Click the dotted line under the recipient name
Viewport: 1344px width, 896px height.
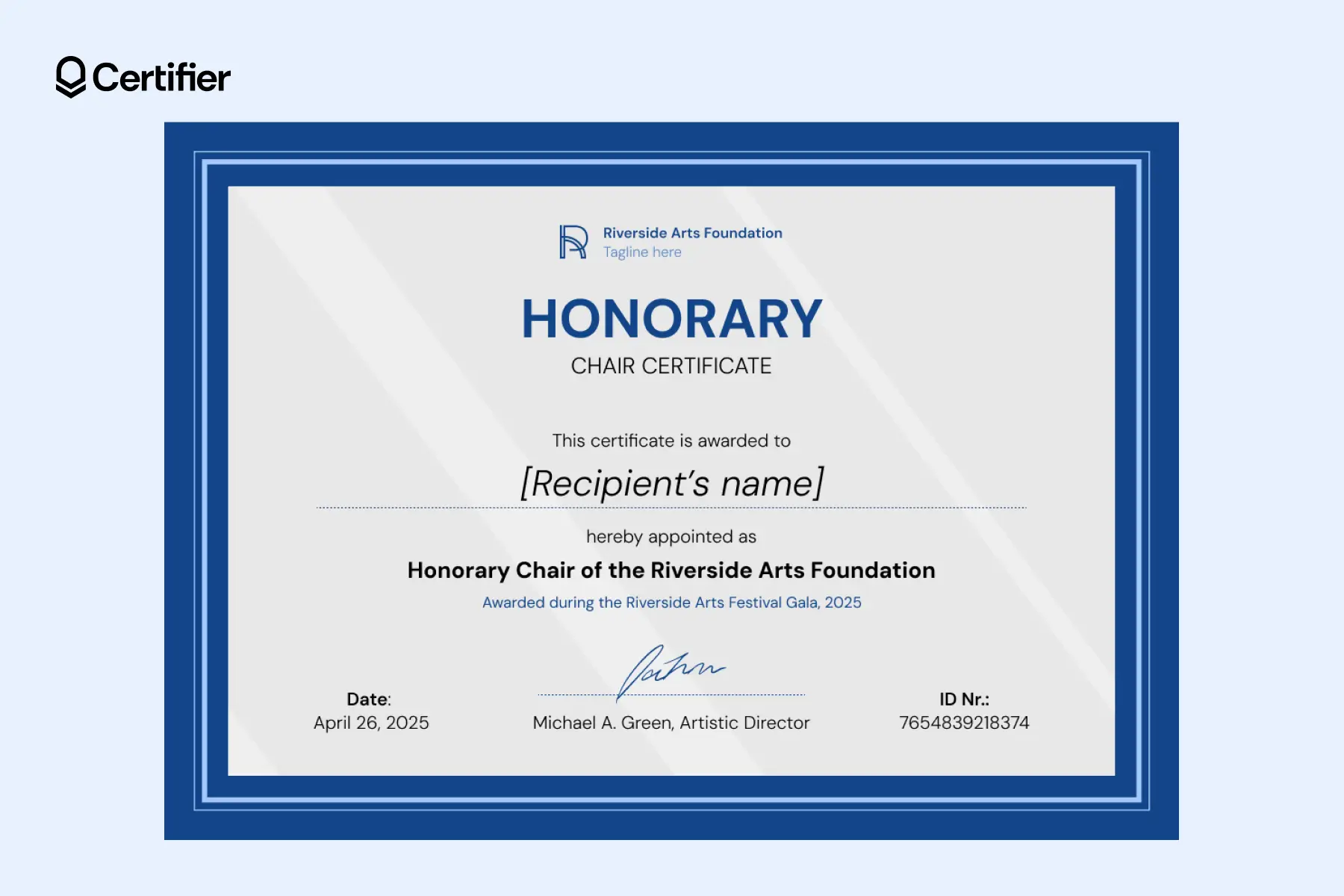tap(672, 505)
